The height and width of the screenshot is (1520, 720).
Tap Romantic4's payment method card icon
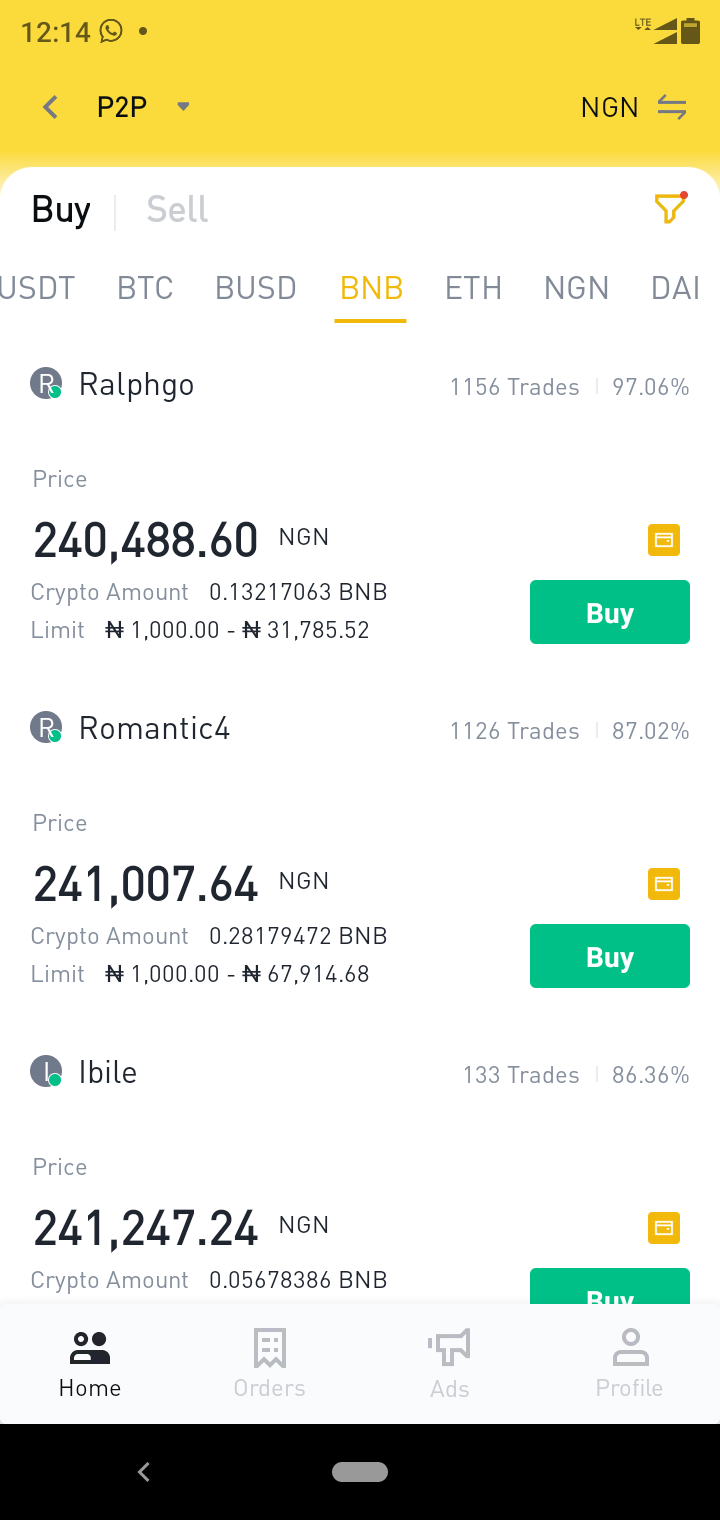tap(664, 884)
